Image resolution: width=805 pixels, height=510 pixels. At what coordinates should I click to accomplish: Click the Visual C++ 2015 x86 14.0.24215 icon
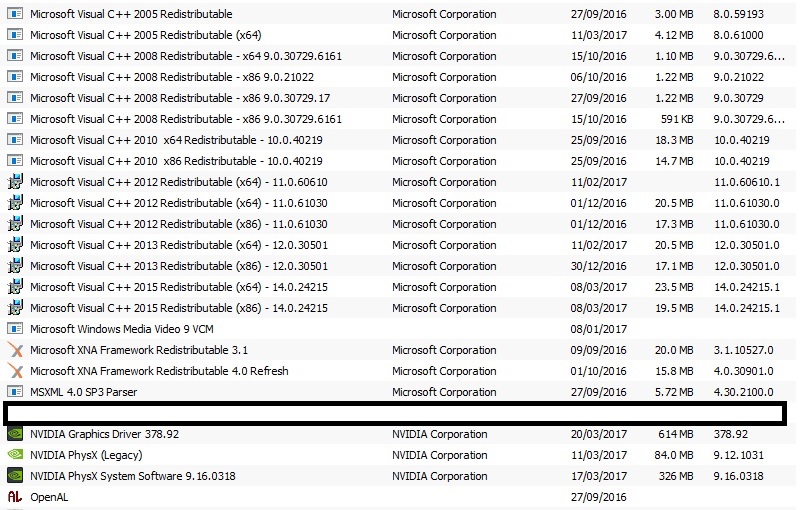point(15,308)
